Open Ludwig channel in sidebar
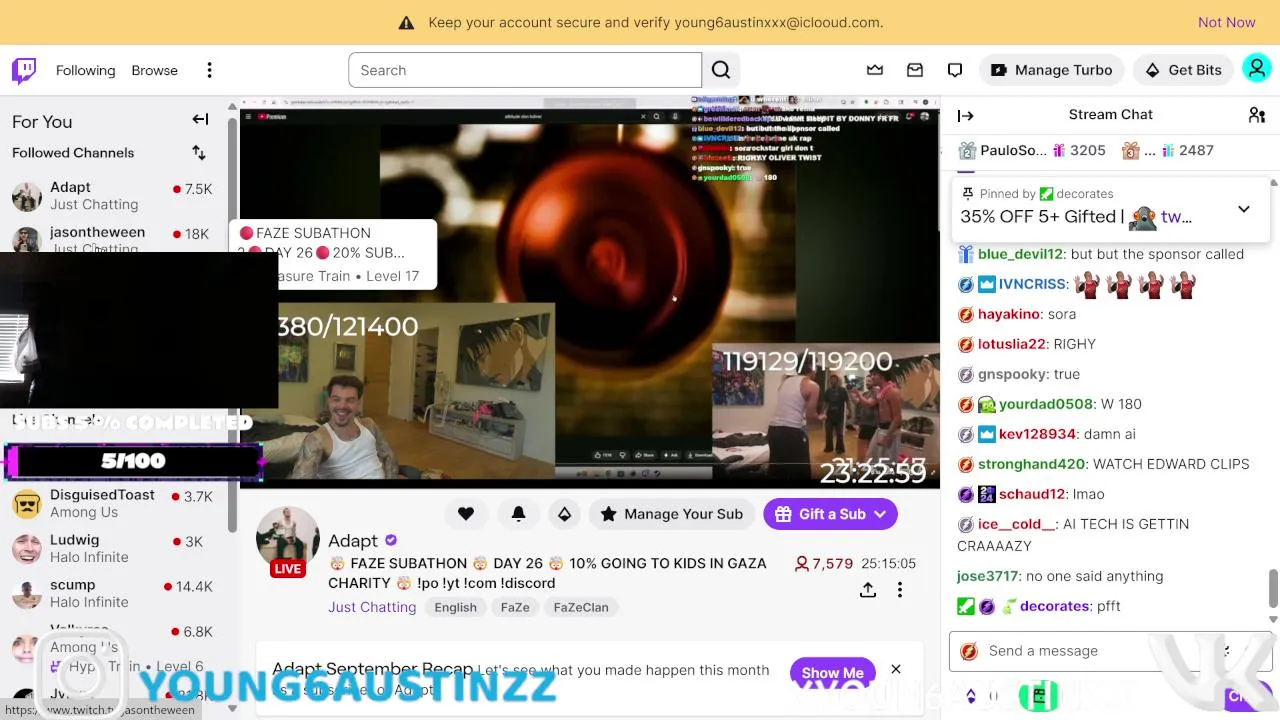Screen dimensions: 1280x720 pos(112,548)
